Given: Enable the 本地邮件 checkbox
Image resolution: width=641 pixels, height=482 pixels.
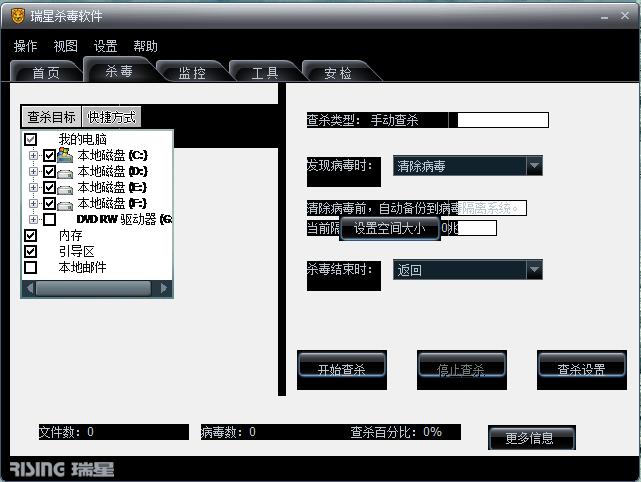Looking at the screenshot, I should coord(30,267).
